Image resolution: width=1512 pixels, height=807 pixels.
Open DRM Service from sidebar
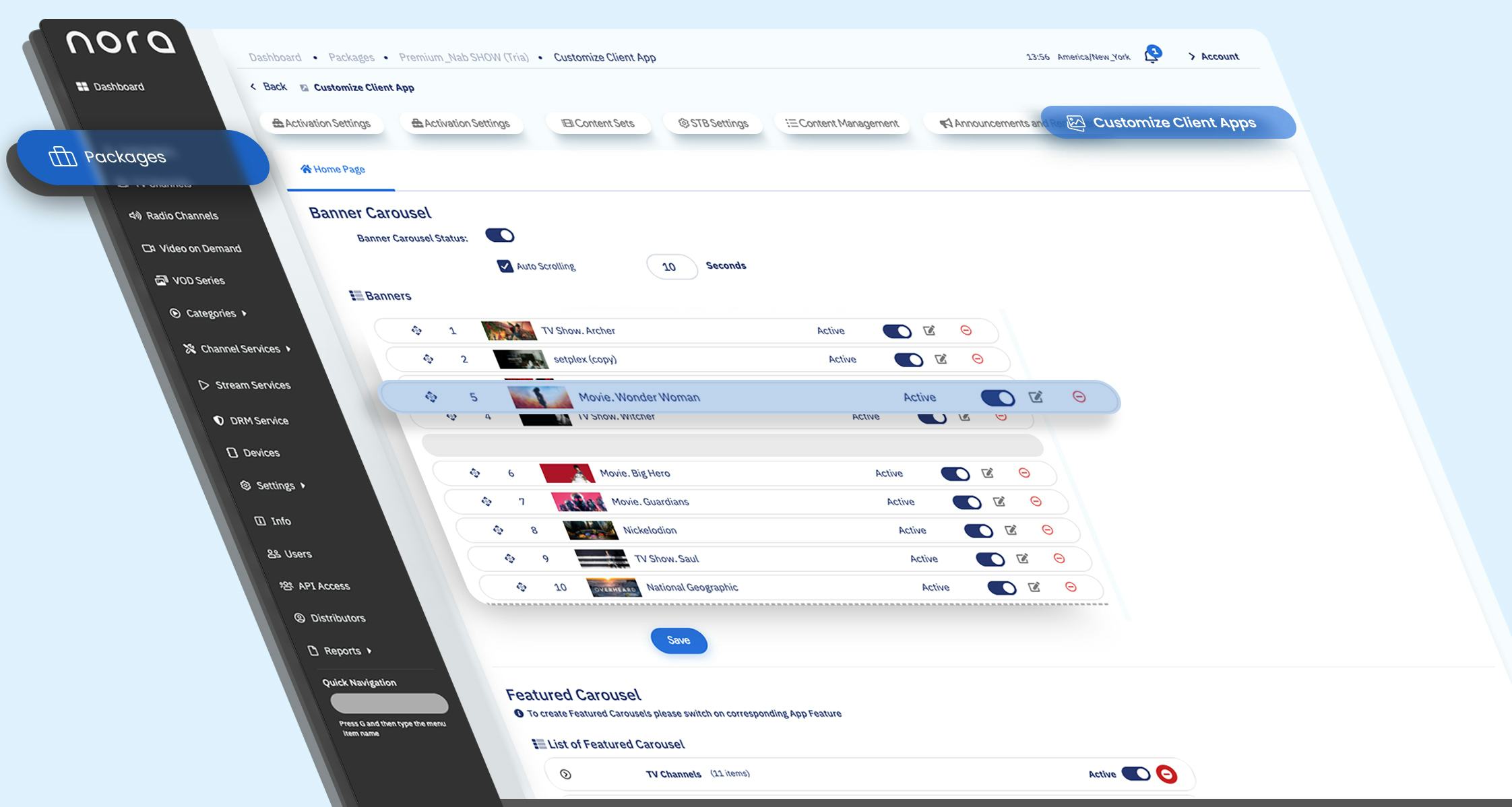pyautogui.click(x=258, y=421)
